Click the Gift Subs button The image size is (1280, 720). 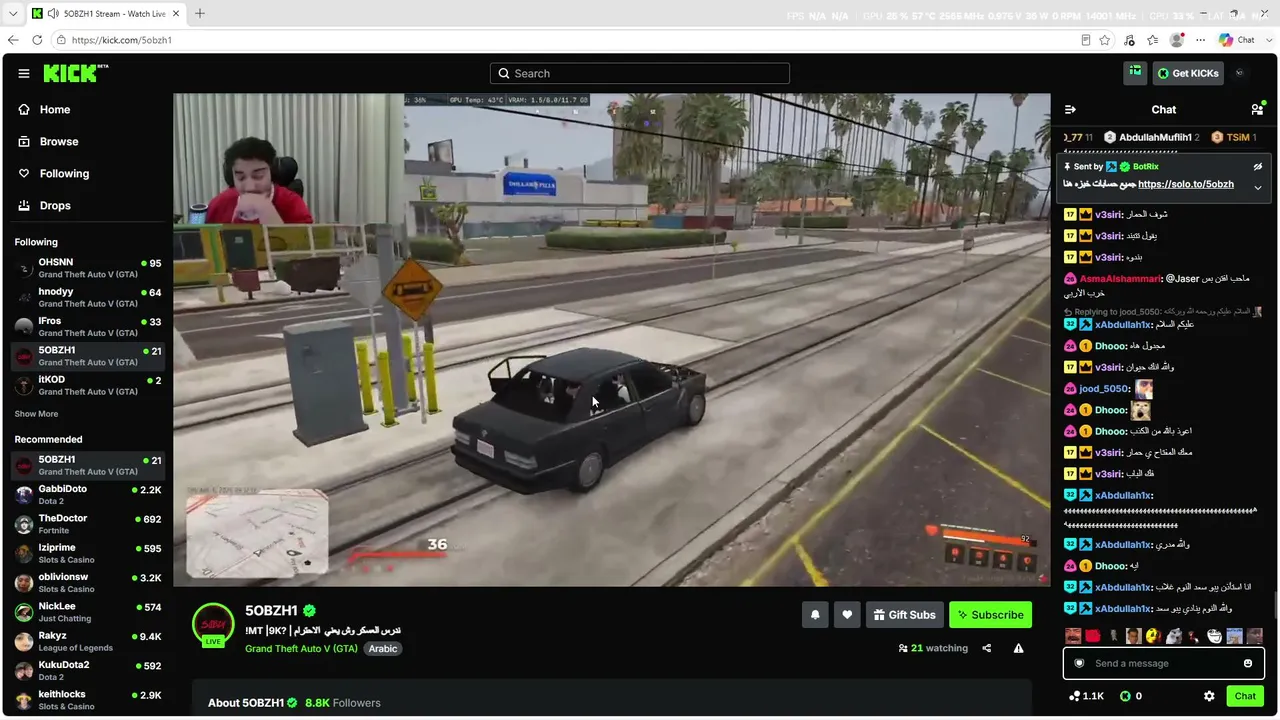click(904, 615)
